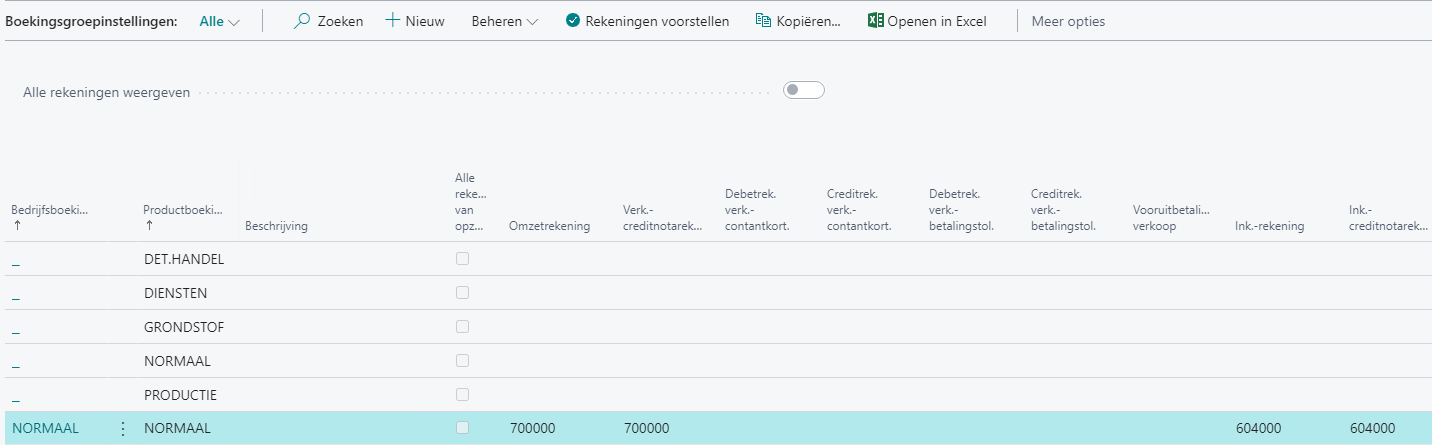
Task: Check the box in GRONDSTOF row
Action: point(462,327)
